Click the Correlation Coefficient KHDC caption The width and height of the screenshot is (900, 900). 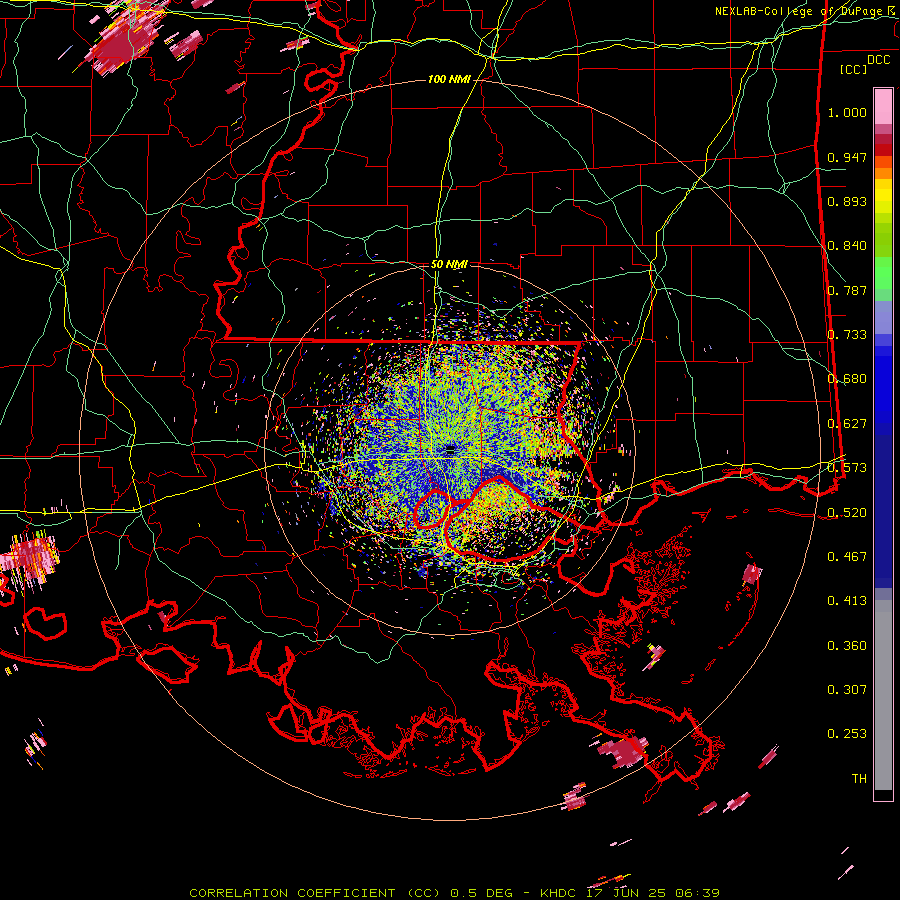pyautogui.click(x=454, y=893)
